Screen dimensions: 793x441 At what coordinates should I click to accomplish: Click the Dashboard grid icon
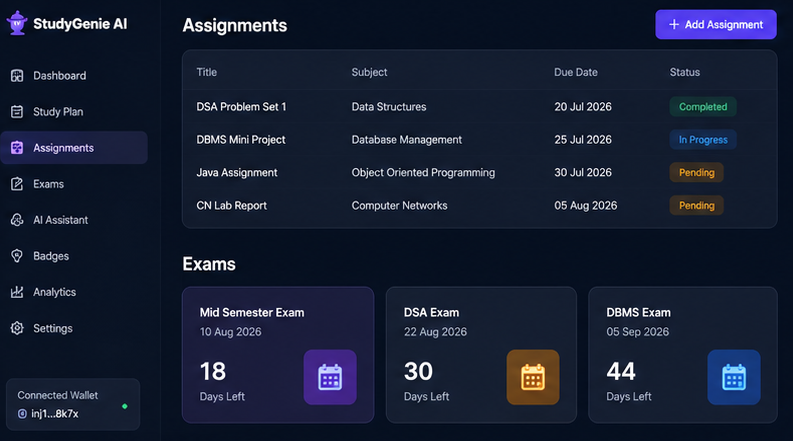(17, 76)
